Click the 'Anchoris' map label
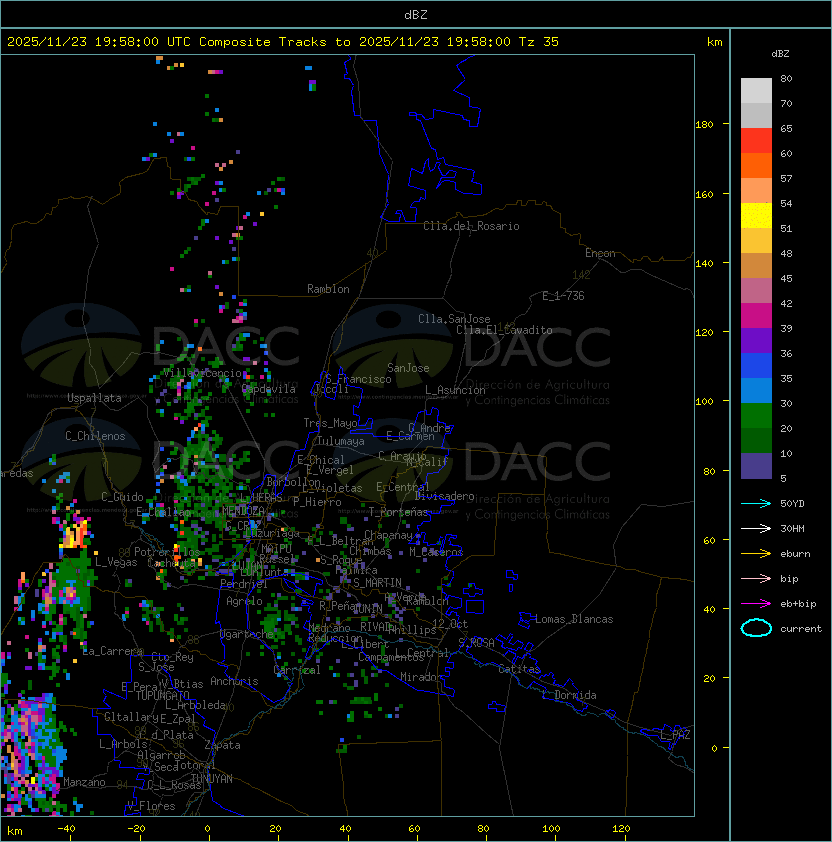 tap(234, 681)
